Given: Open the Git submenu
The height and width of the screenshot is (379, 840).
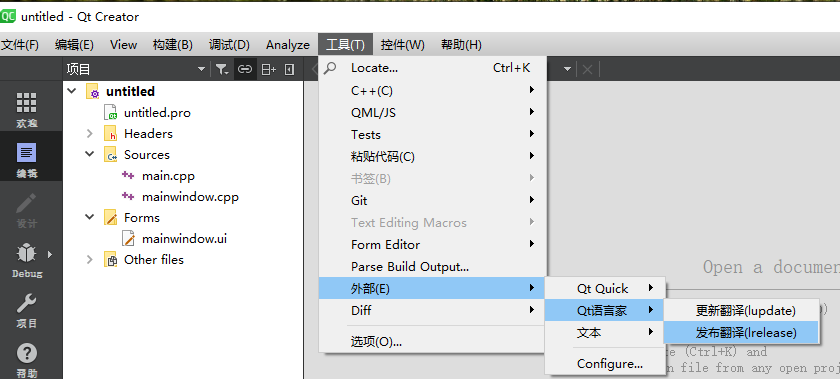Looking at the screenshot, I should coord(433,200).
